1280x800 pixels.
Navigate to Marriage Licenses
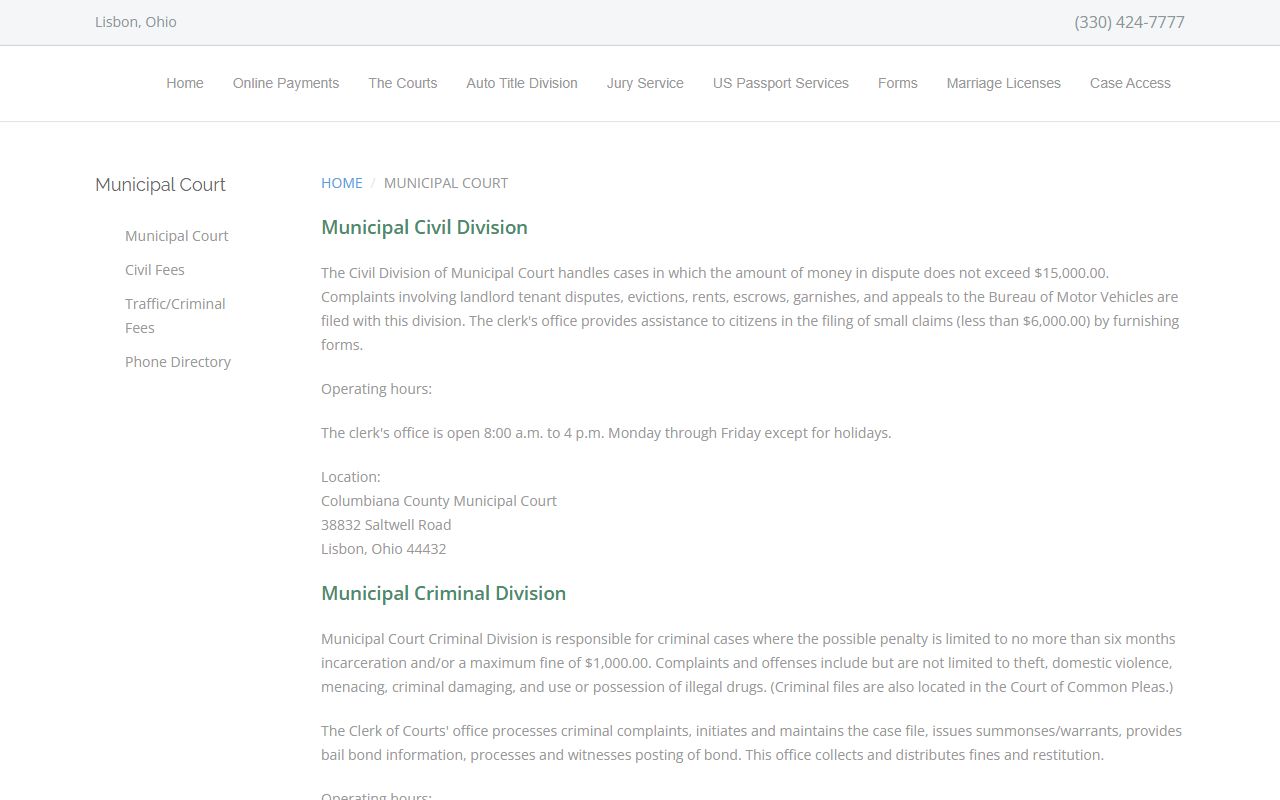point(1003,83)
